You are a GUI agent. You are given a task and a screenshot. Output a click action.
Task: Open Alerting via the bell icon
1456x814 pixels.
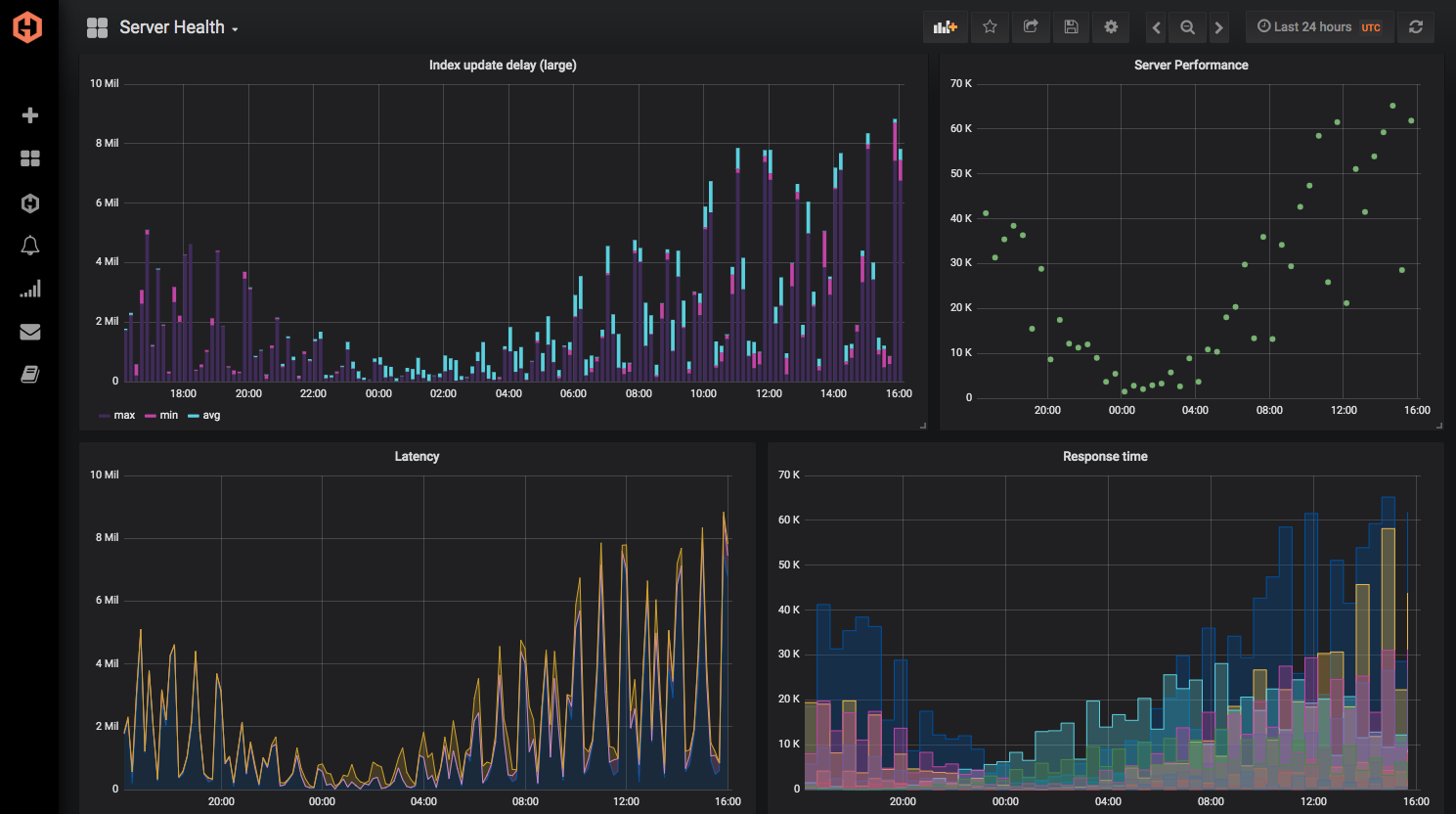coord(29,246)
